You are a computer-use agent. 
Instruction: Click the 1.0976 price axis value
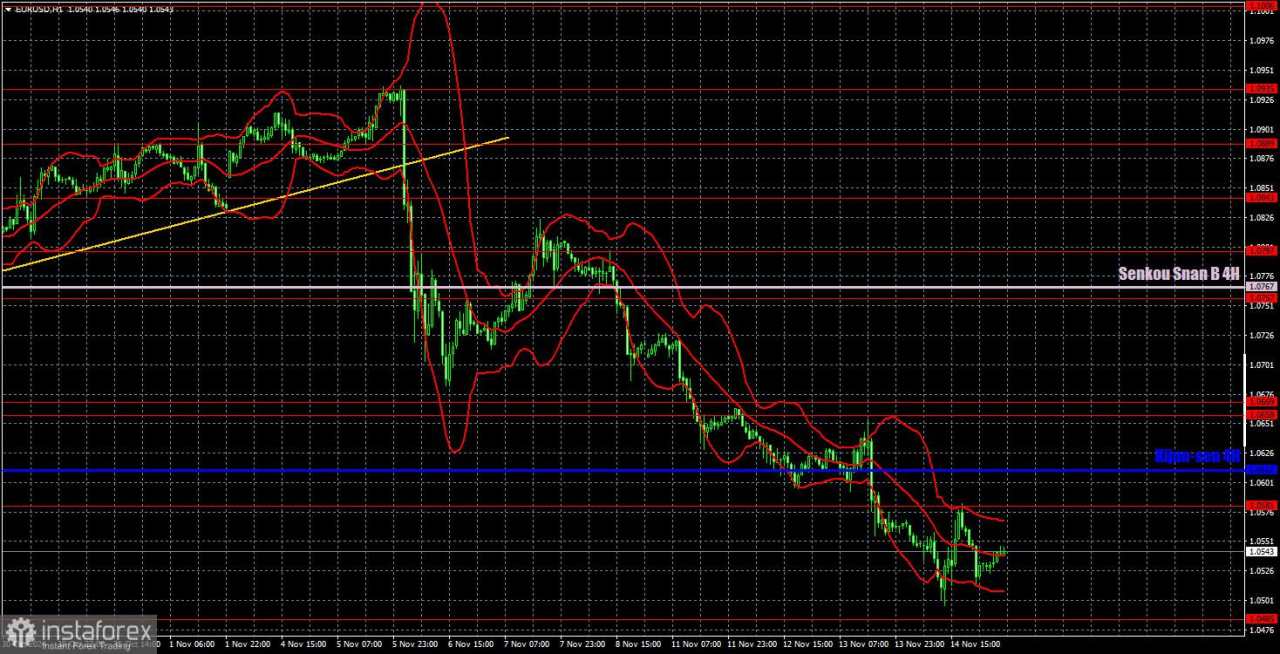(x=1260, y=41)
